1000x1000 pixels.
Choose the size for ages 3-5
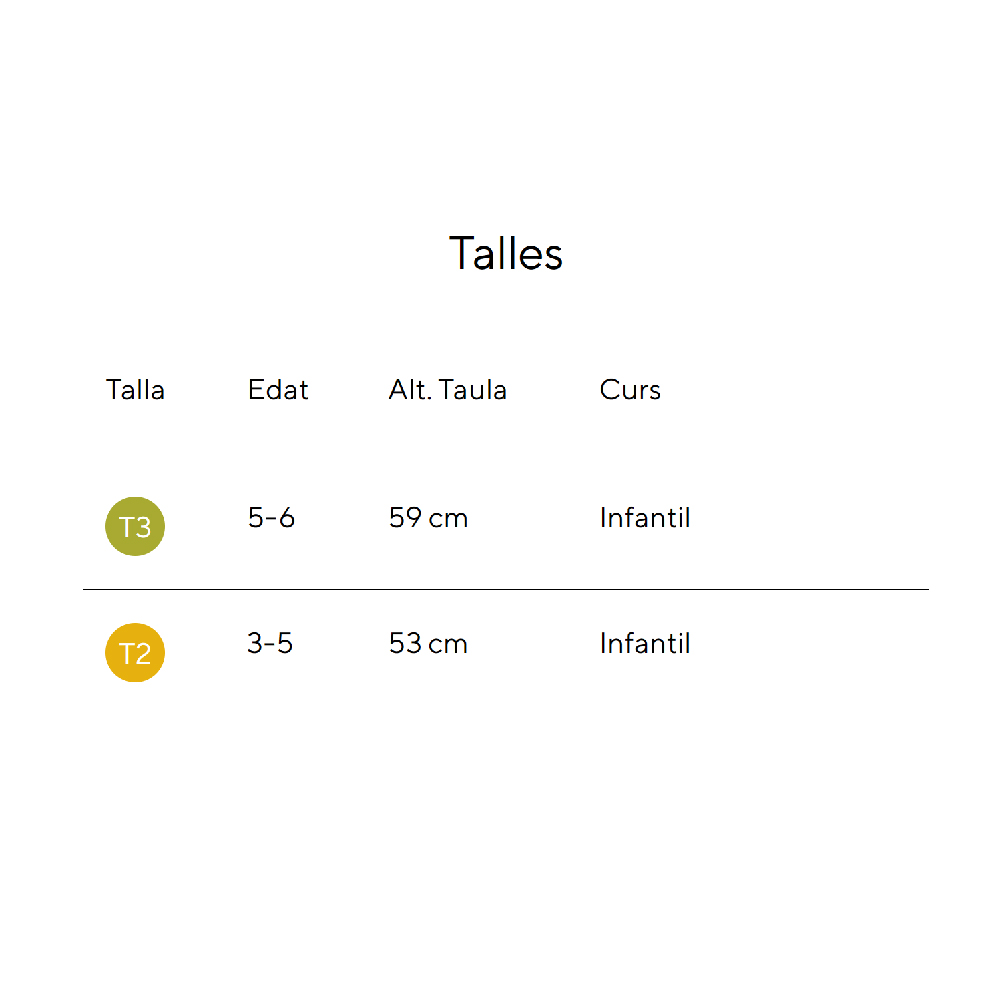pyautogui.click(x=135, y=653)
